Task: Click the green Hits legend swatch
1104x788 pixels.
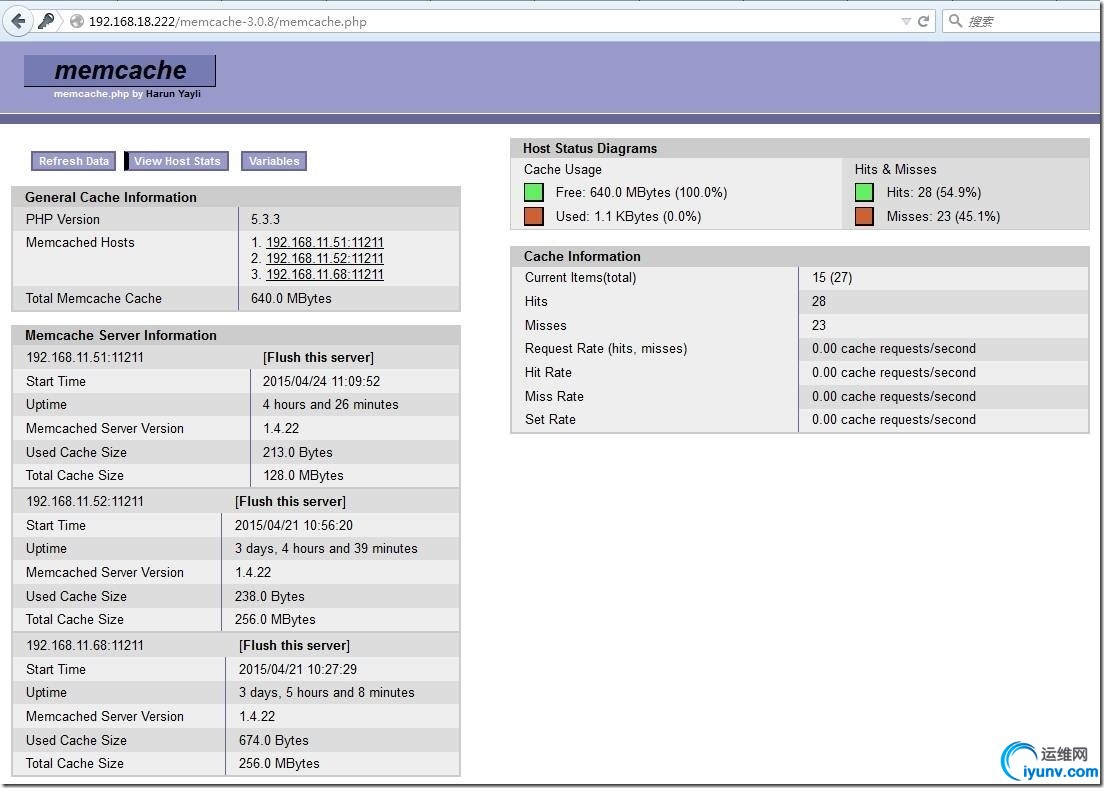Action: pos(864,192)
